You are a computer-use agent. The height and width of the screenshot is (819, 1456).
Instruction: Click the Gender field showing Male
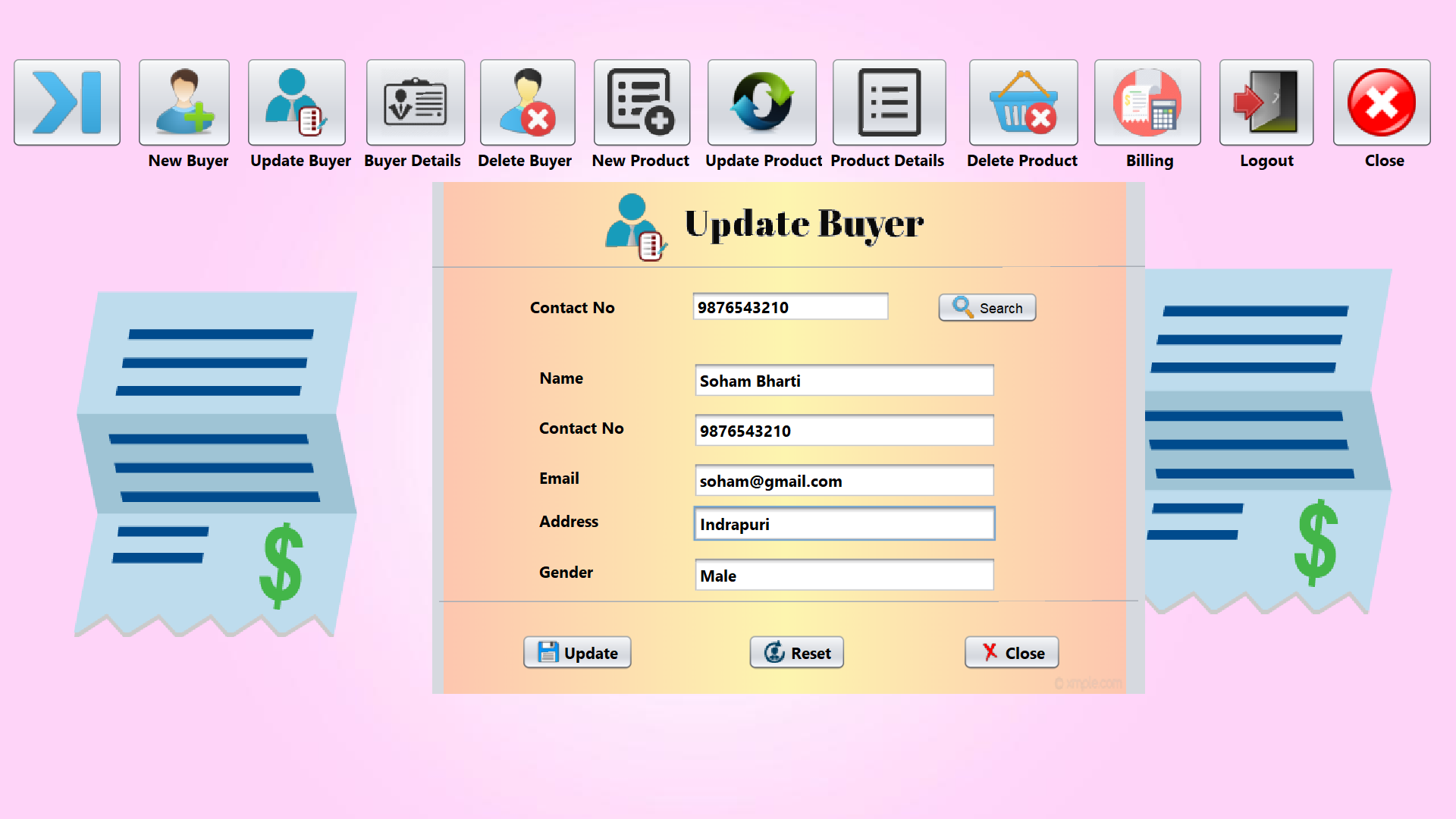[844, 575]
